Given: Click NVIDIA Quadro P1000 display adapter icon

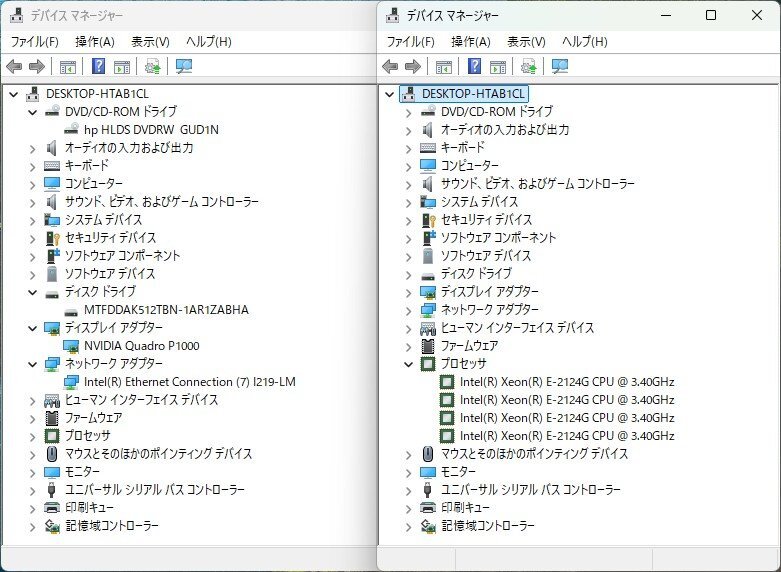Looking at the screenshot, I should 71,346.
